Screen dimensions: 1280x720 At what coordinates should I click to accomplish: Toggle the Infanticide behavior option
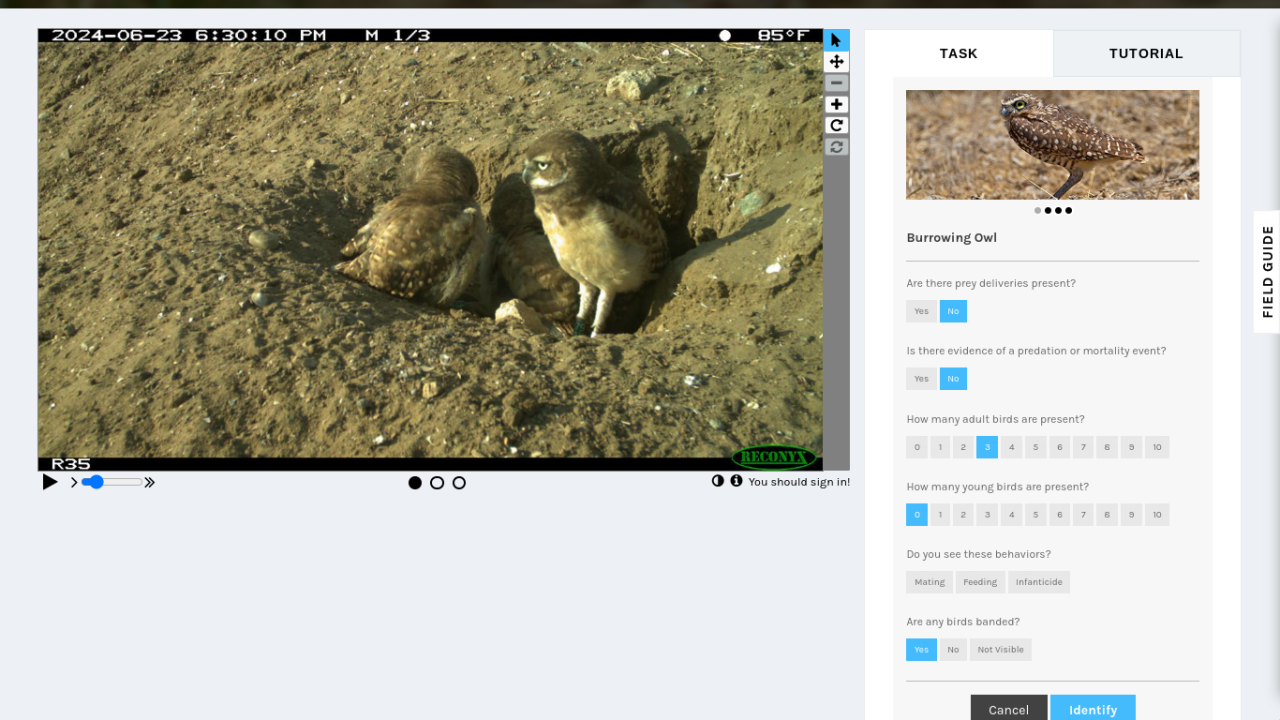(1039, 582)
